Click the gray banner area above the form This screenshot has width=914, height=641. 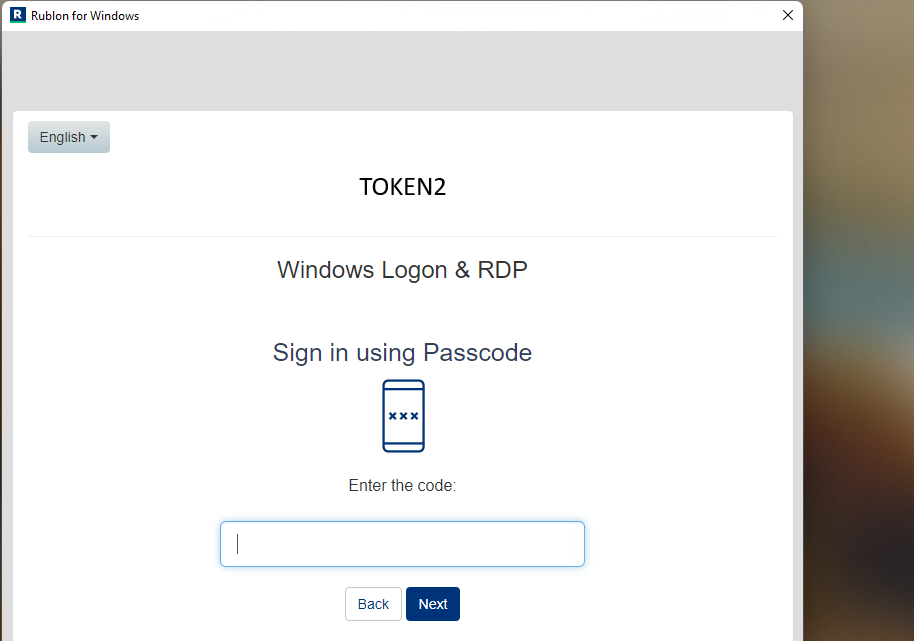coord(402,71)
